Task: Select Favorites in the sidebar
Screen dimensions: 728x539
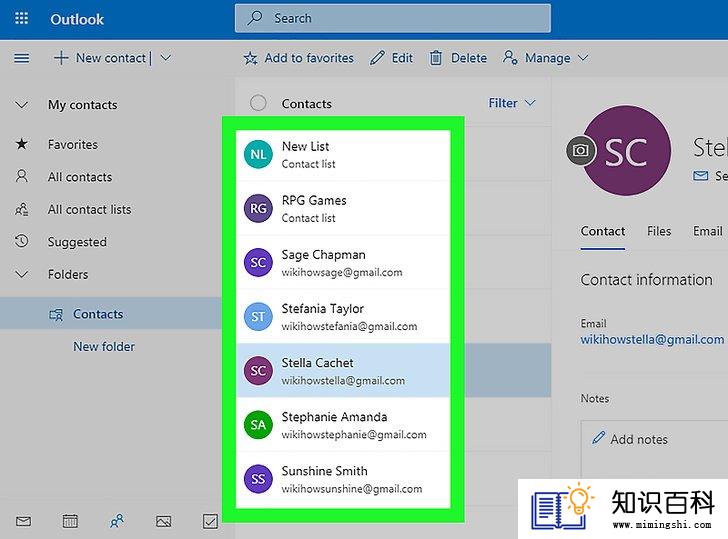Action: pyautogui.click(x=72, y=144)
